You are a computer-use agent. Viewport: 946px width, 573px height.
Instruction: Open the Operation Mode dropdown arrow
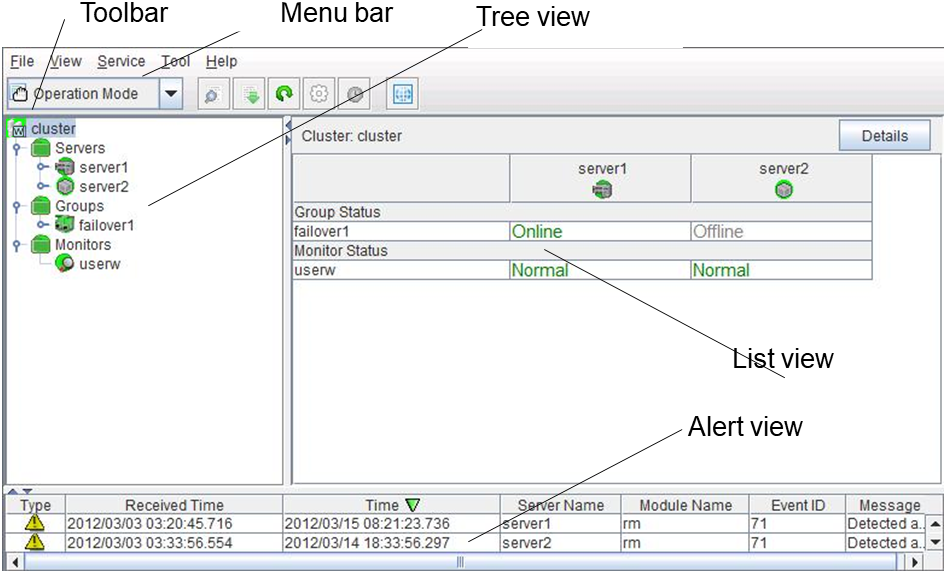point(171,94)
